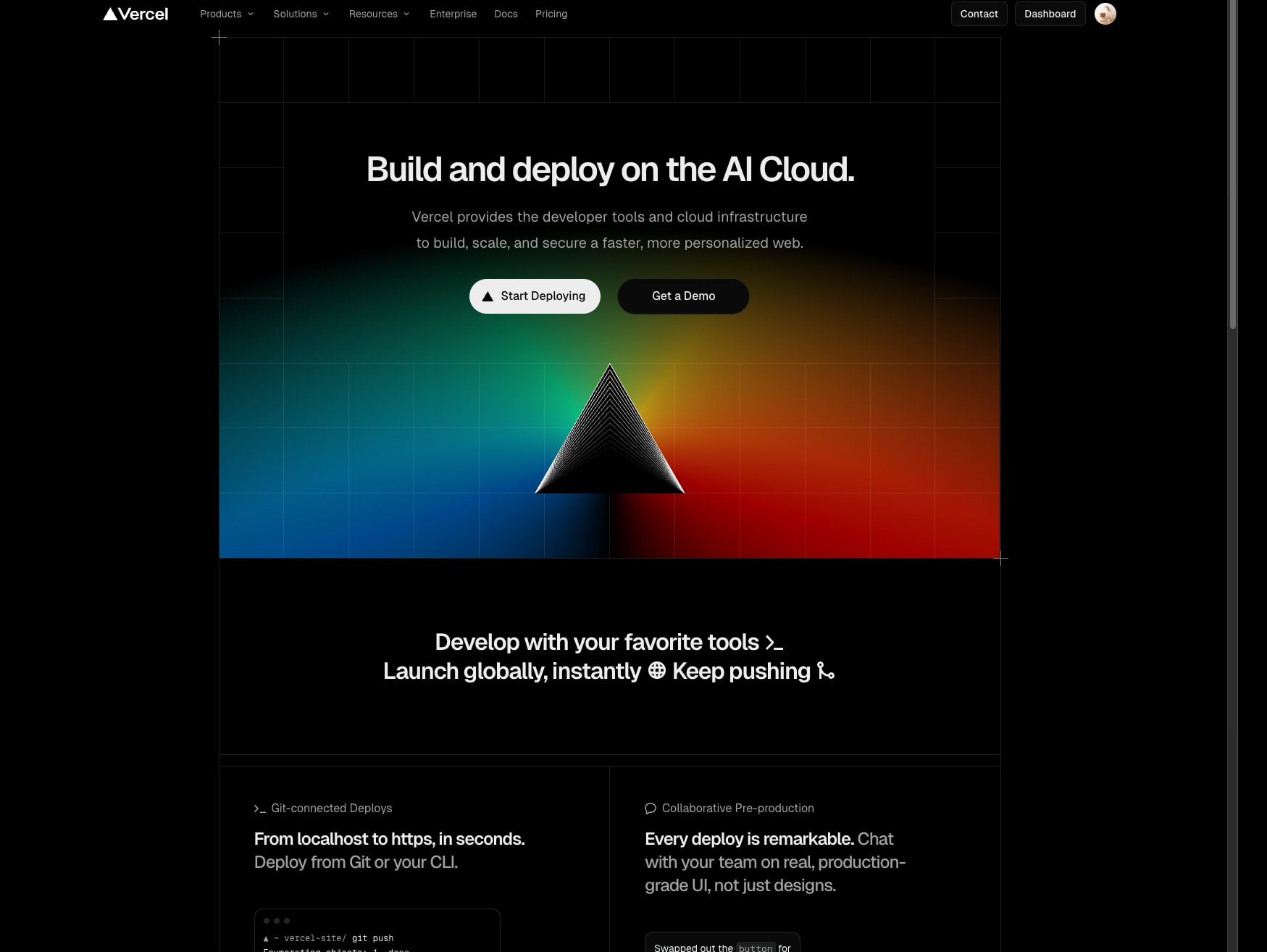Expand the Products dropdown chevron
This screenshot has height=952, width=1267.
(x=251, y=14)
